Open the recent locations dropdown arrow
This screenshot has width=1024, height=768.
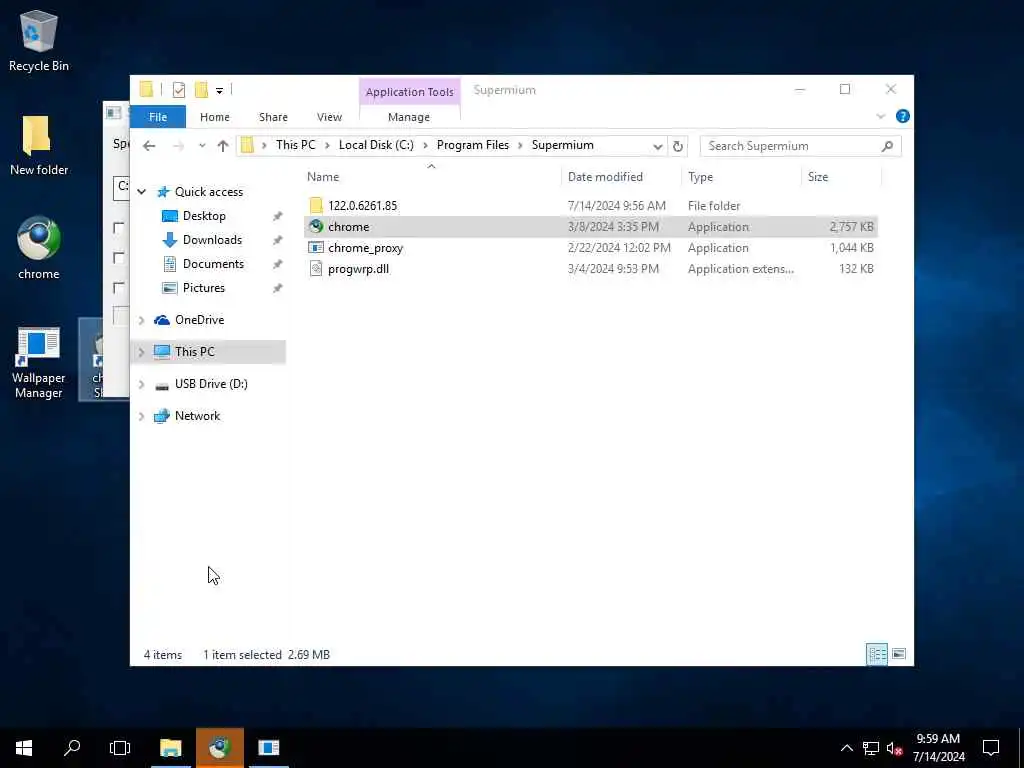pyautogui.click(x=202, y=146)
